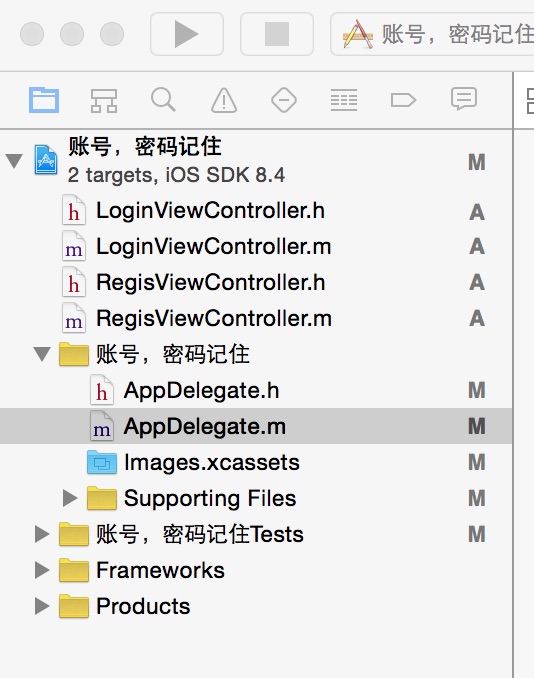Screen dimensions: 534x678
Task: Collapse the root project disclosure triangle
Action: [x=14, y=161]
